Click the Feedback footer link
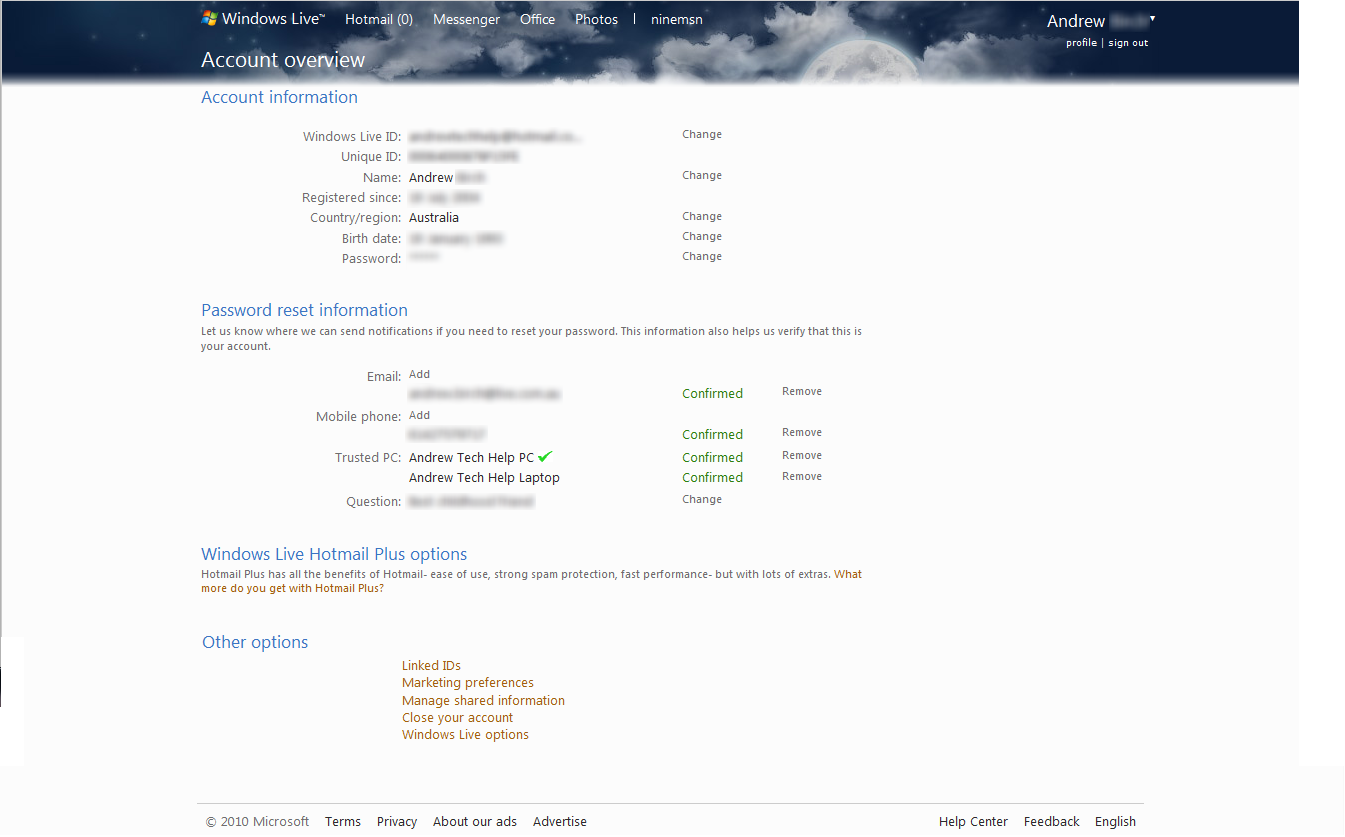Screen dimensions: 1345x837 click(1052, 821)
